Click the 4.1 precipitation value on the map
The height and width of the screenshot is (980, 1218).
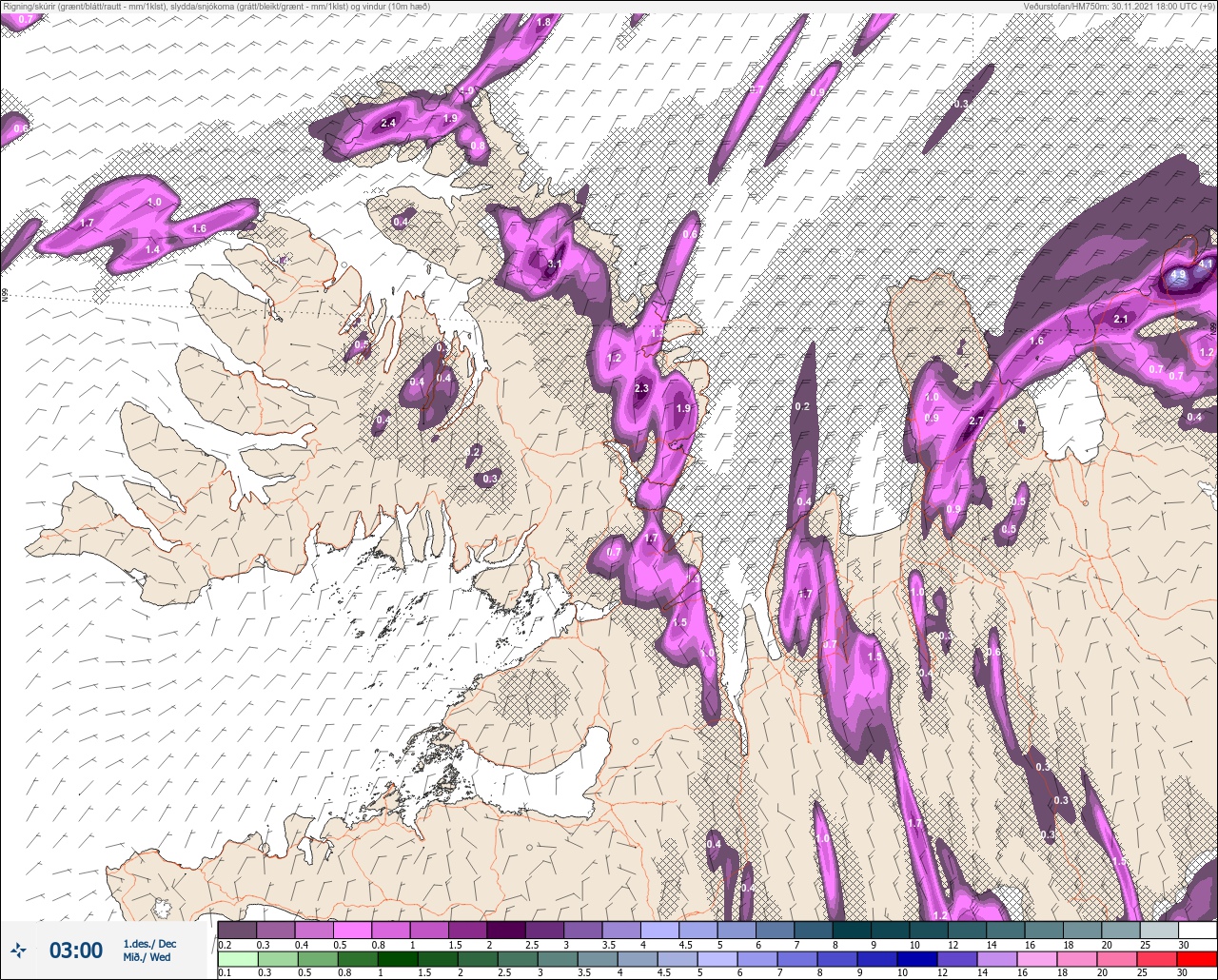(1207, 264)
